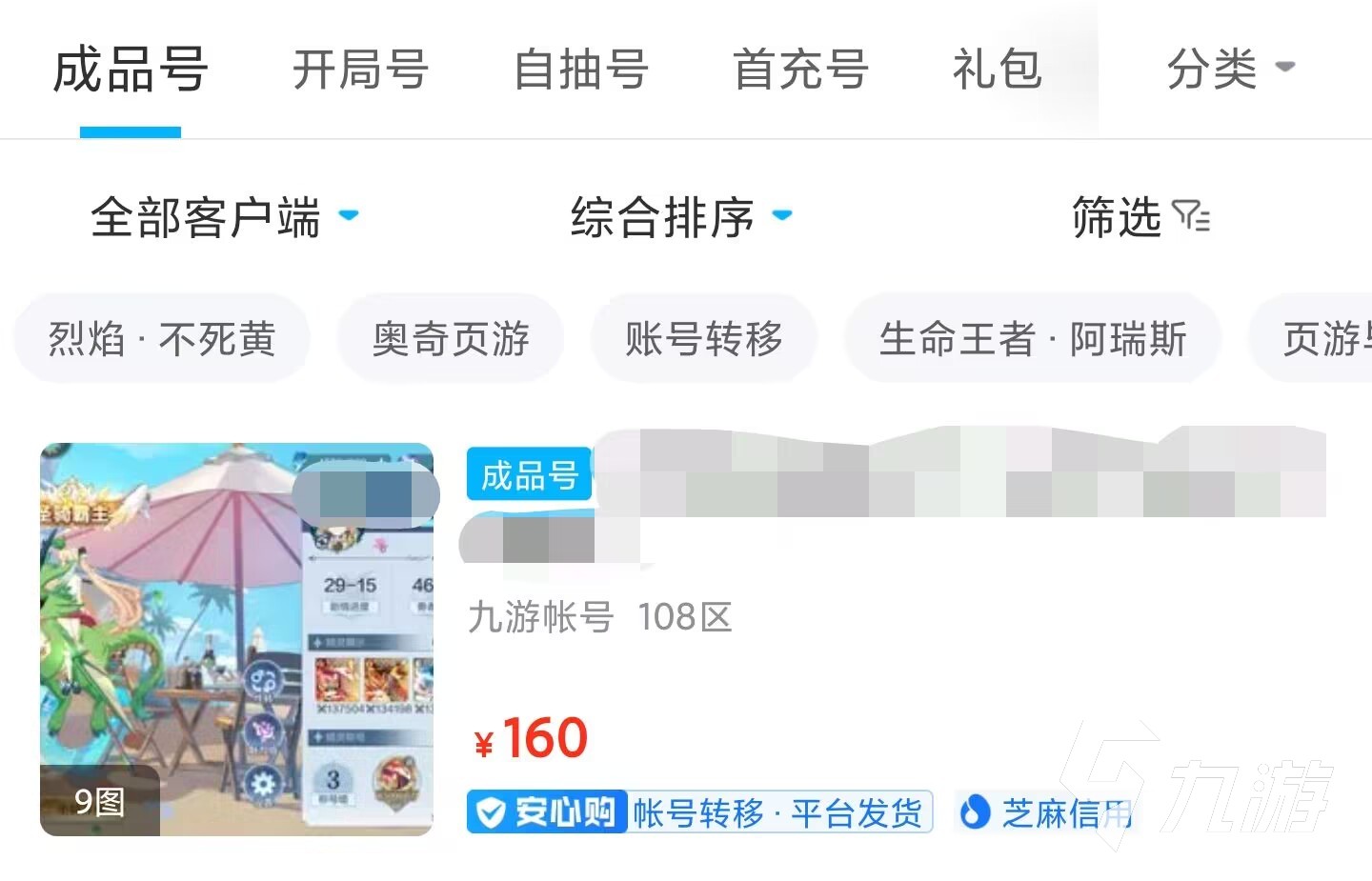Expand the 分类 dropdown
1372x881 pixels.
(1231, 69)
